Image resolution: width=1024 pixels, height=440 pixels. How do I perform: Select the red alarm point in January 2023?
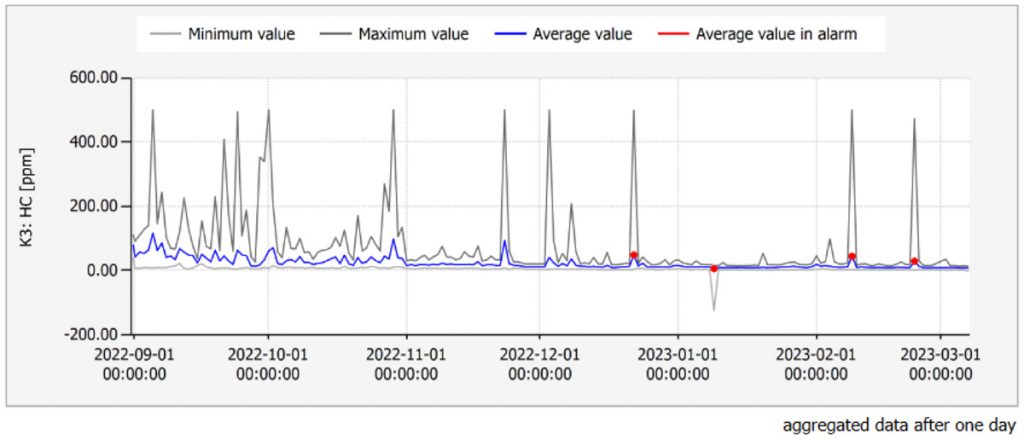point(714,268)
